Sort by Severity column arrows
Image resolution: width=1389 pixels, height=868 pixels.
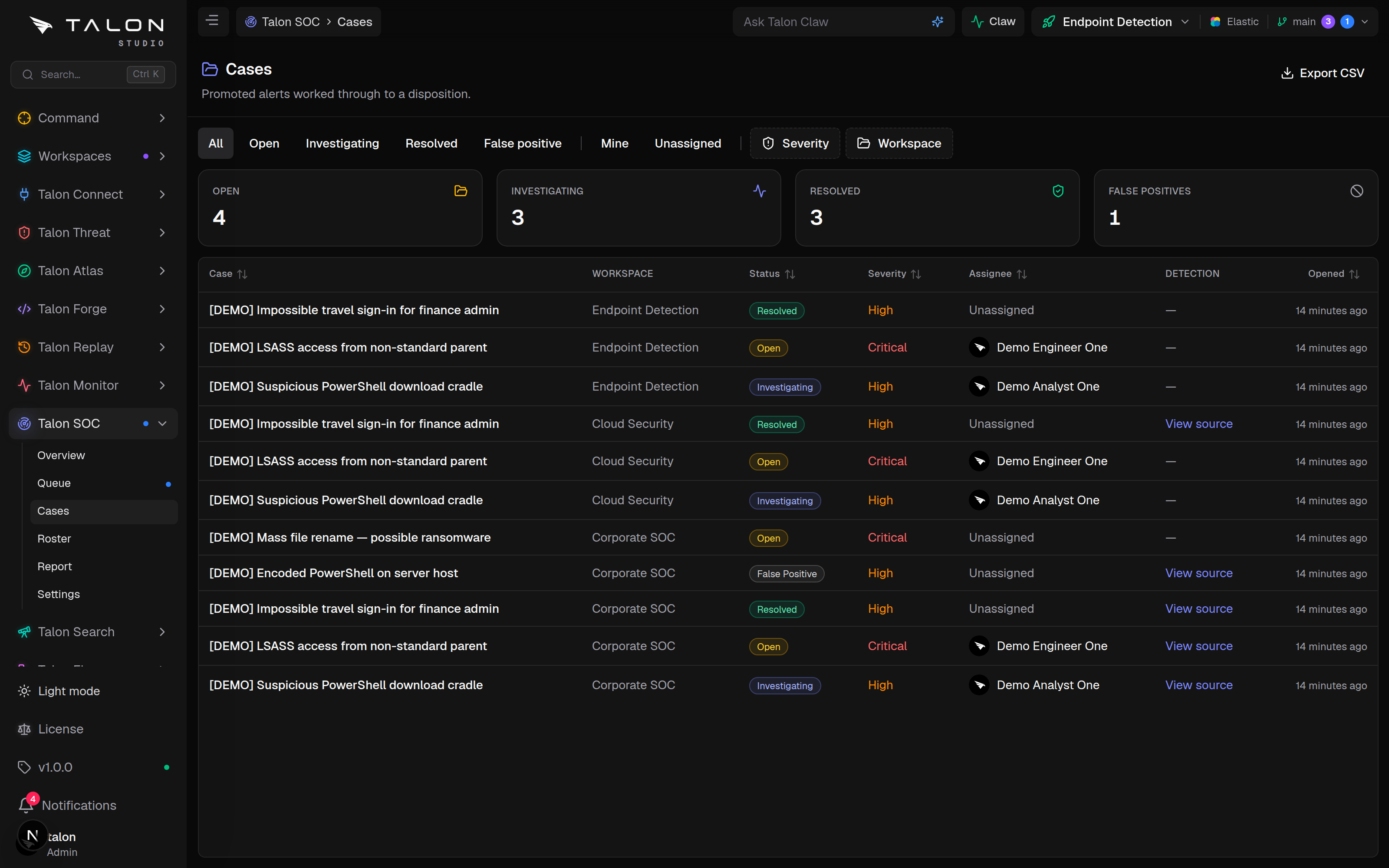915,274
